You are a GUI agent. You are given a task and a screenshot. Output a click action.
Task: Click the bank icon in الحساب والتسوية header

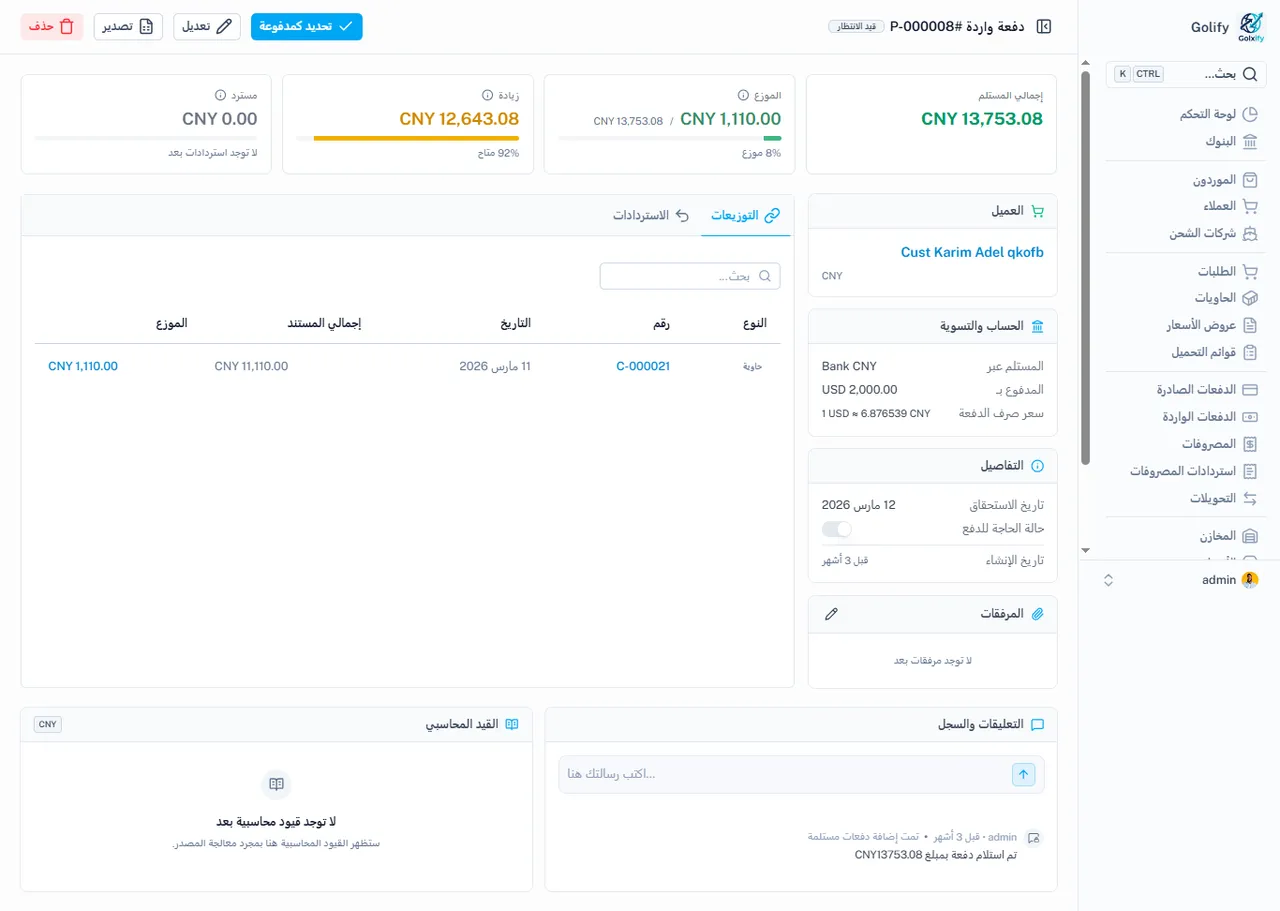[x=1037, y=327]
